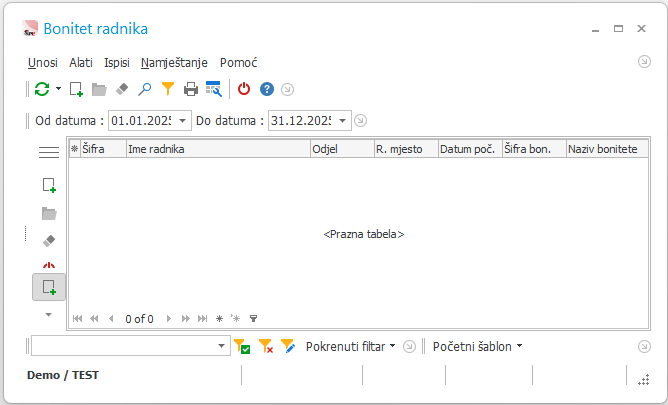Image resolution: width=668 pixels, height=405 pixels.
Task: Open the Namještanje menu
Action: click(174, 63)
